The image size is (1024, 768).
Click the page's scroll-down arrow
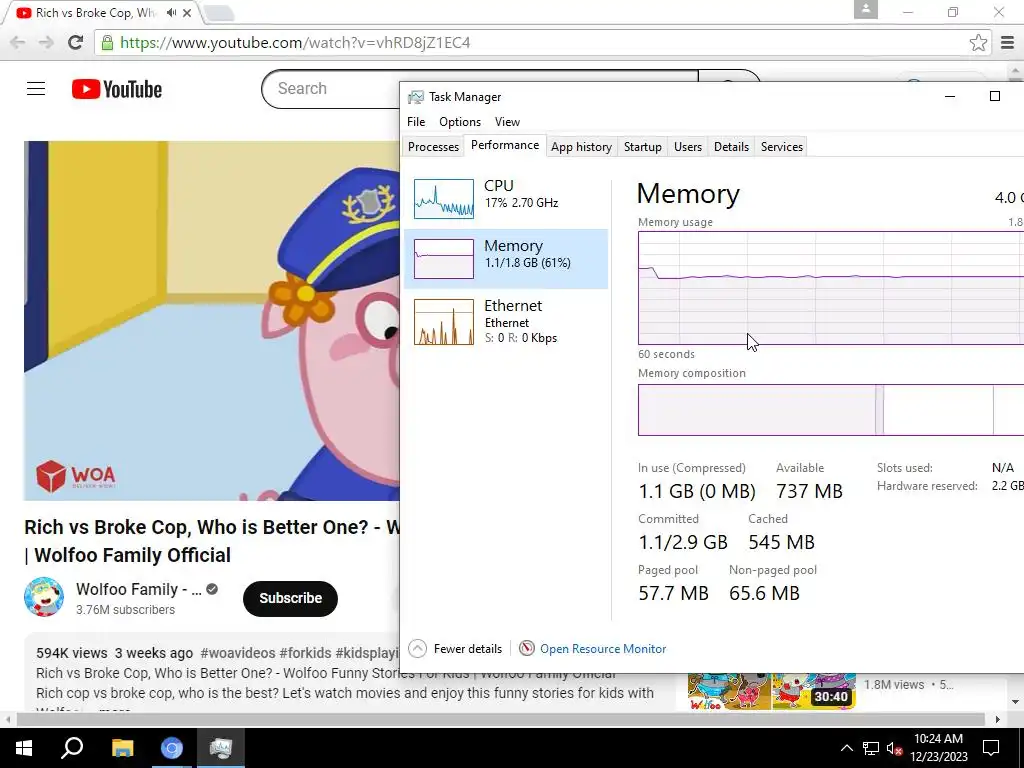[1016, 703]
